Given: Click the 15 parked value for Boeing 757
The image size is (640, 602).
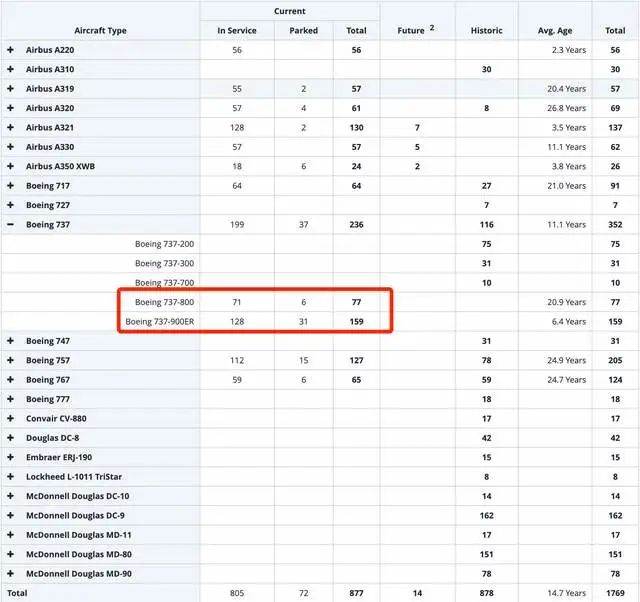Looking at the screenshot, I should (x=303, y=360).
